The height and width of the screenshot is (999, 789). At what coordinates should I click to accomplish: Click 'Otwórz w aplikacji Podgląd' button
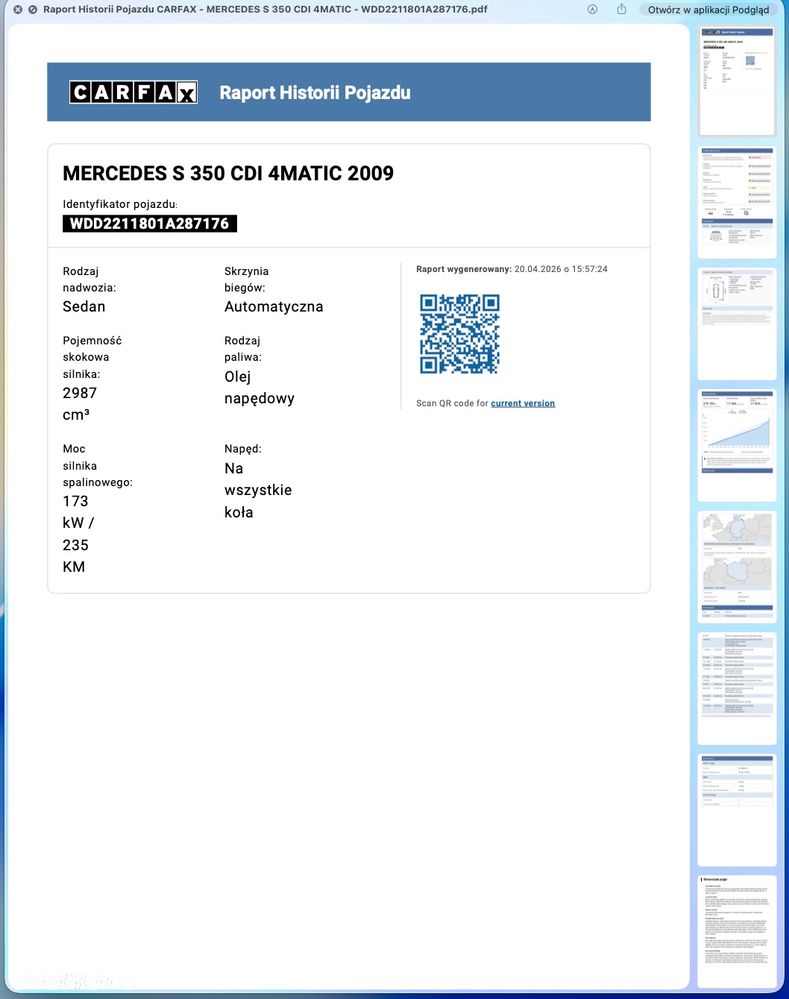tap(708, 10)
